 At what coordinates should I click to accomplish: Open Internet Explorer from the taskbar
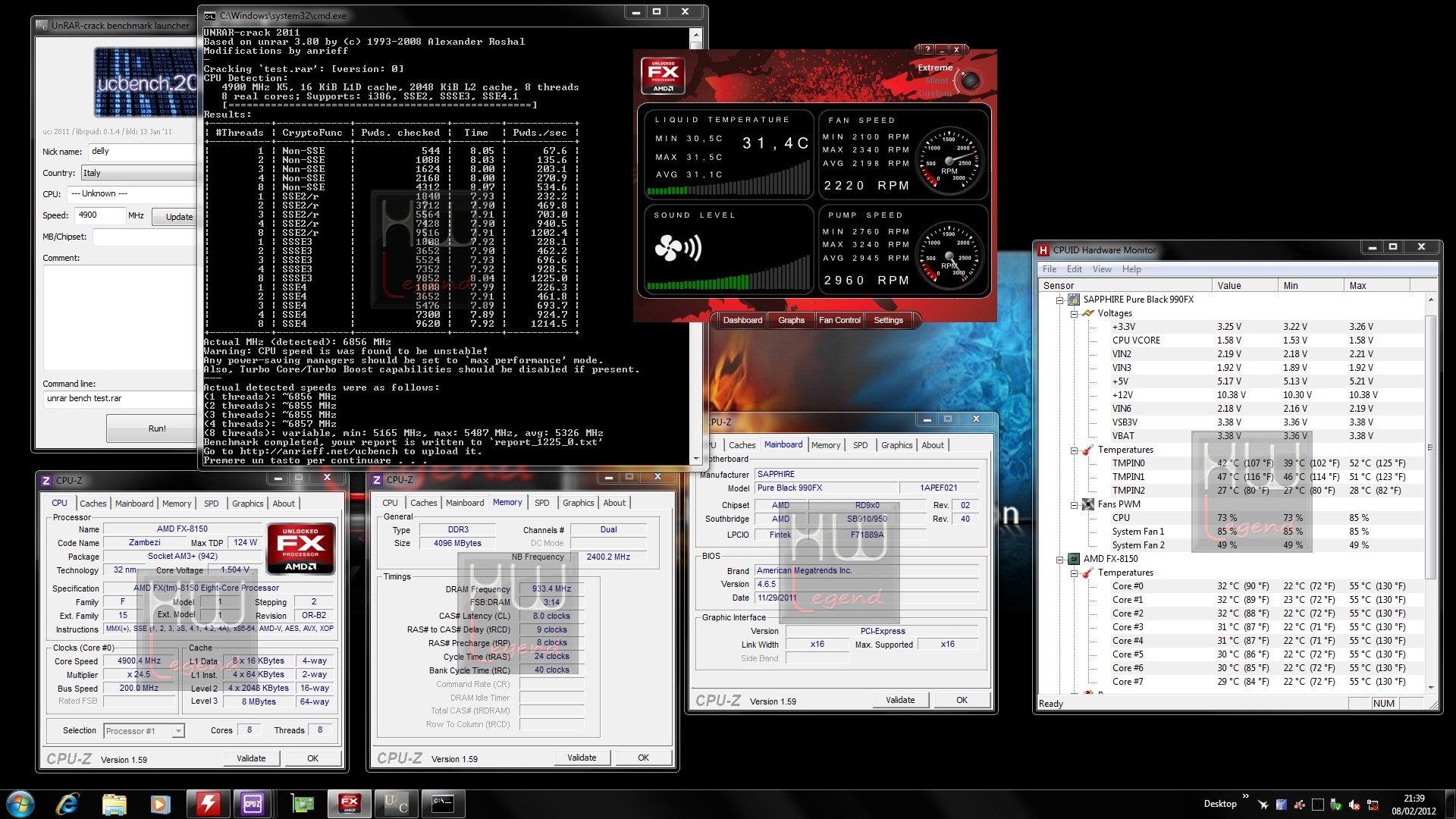67,803
